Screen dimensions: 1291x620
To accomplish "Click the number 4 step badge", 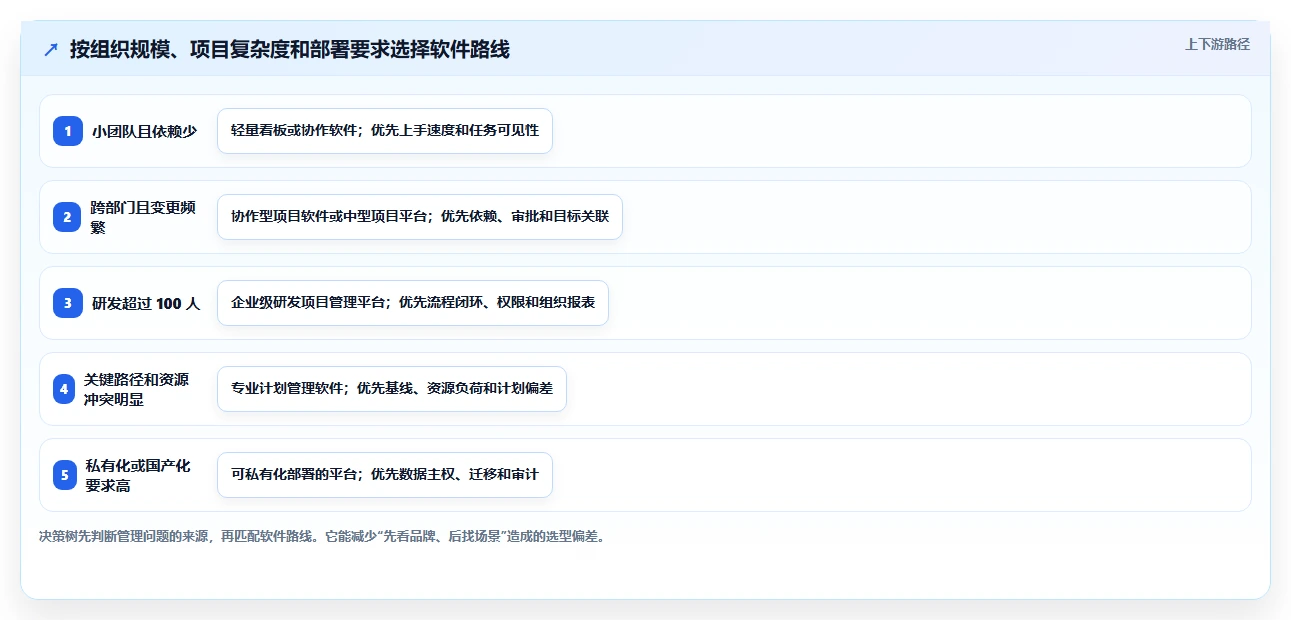I will [x=64, y=389].
